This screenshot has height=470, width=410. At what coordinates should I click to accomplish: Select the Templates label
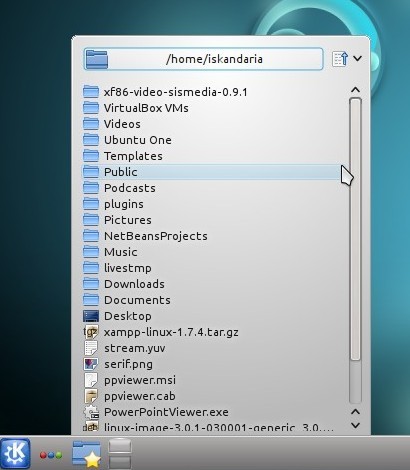[x=133, y=156]
